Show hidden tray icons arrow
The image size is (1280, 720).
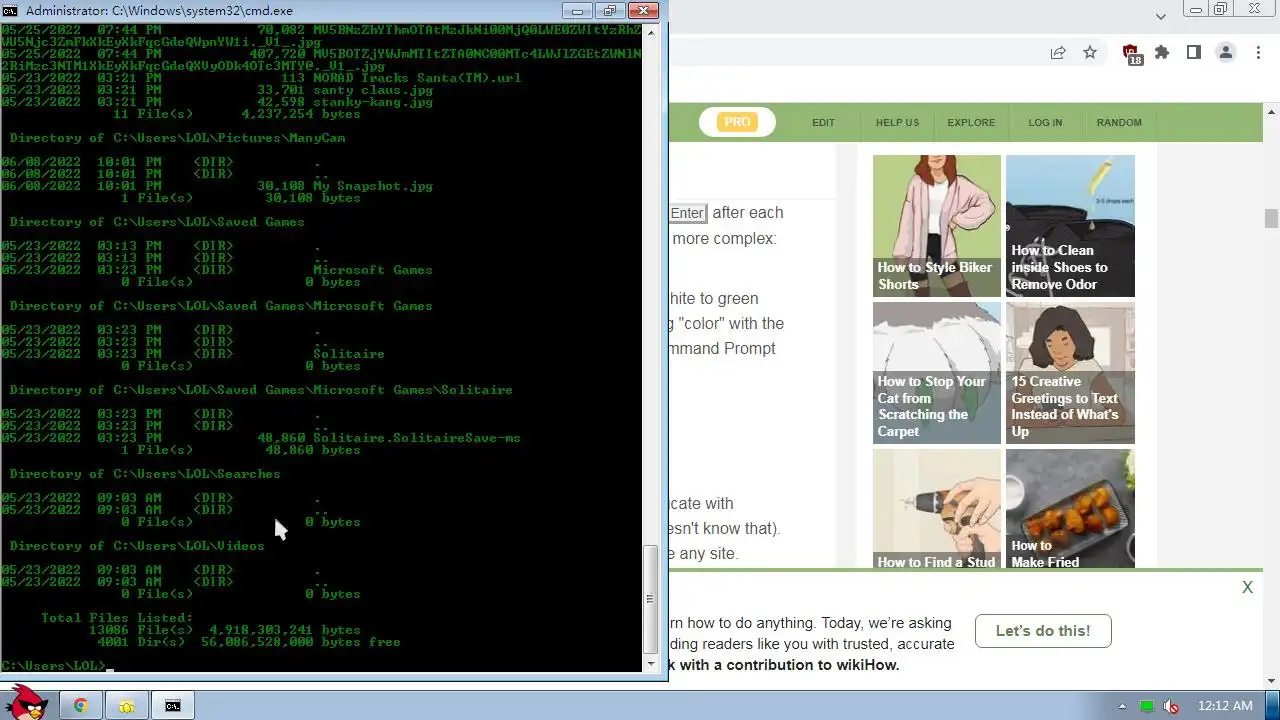1122,706
